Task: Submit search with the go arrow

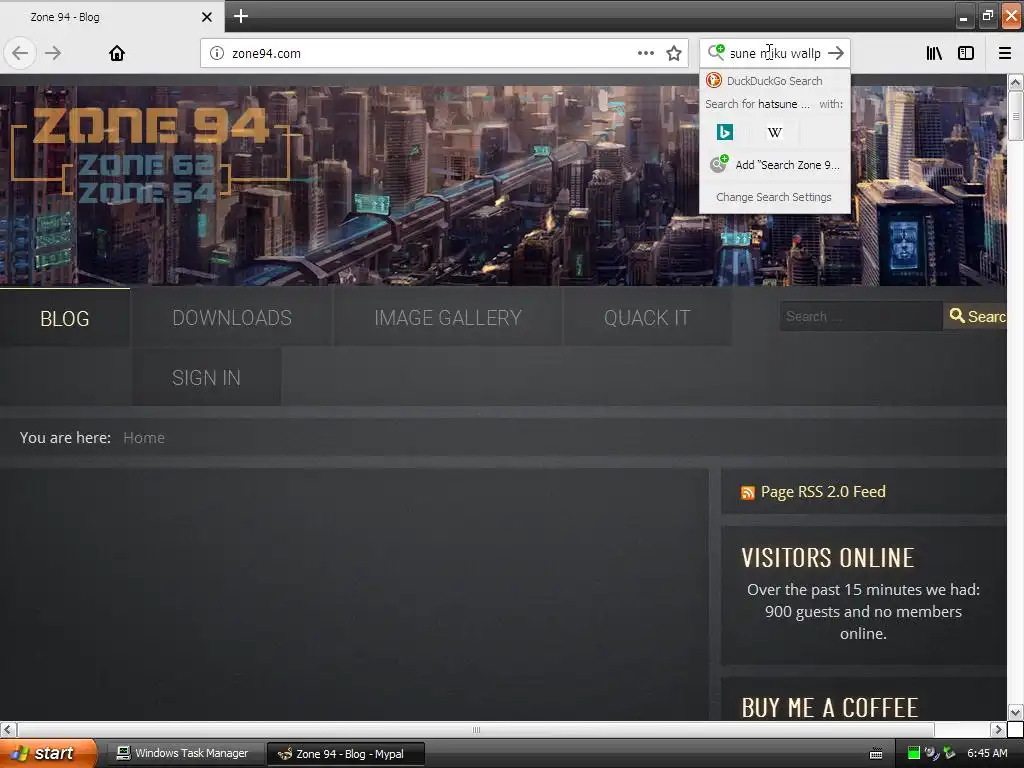Action: pos(836,53)
